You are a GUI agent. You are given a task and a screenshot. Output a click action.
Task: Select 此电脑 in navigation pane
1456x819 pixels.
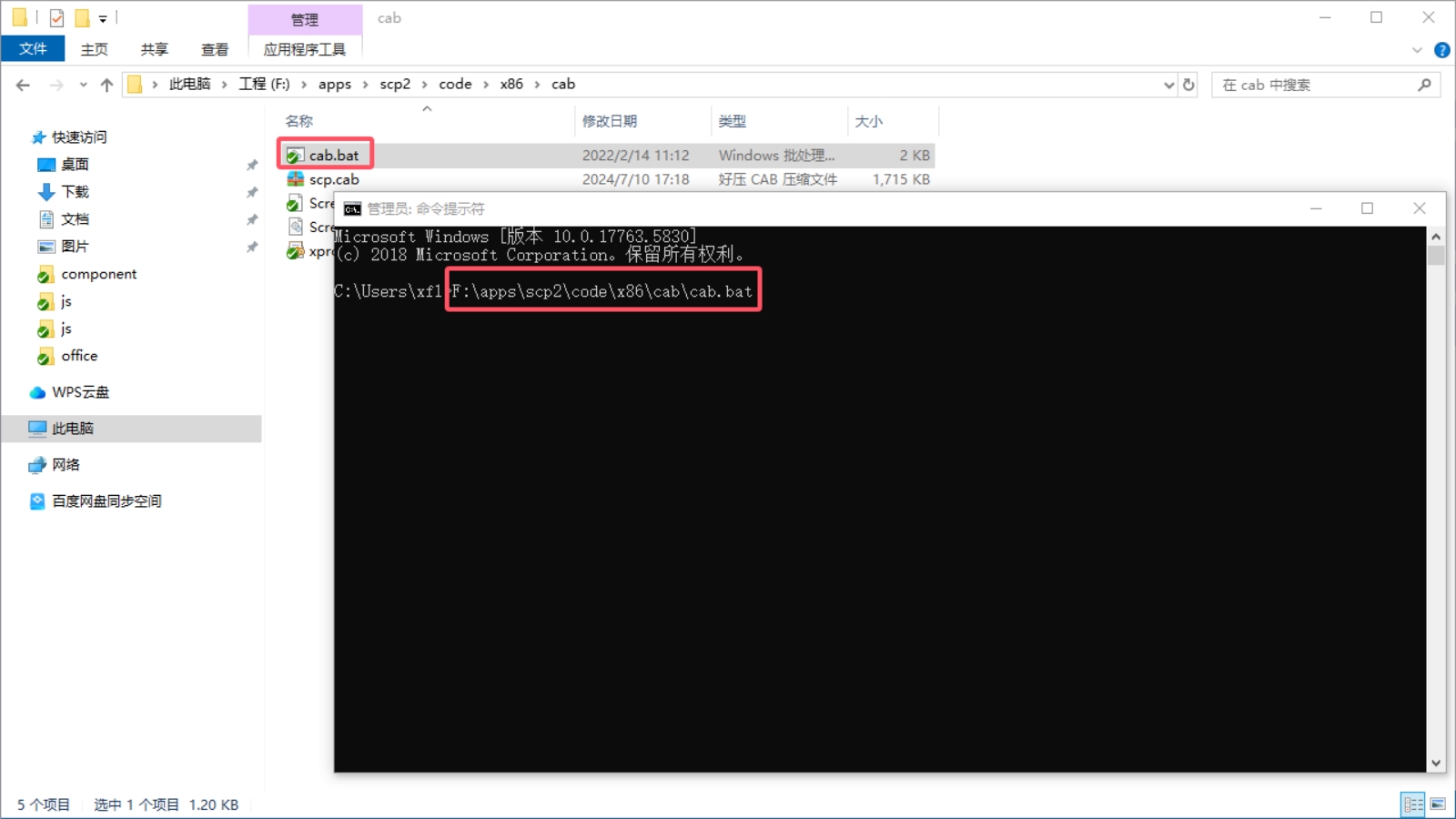coord(73,429)
